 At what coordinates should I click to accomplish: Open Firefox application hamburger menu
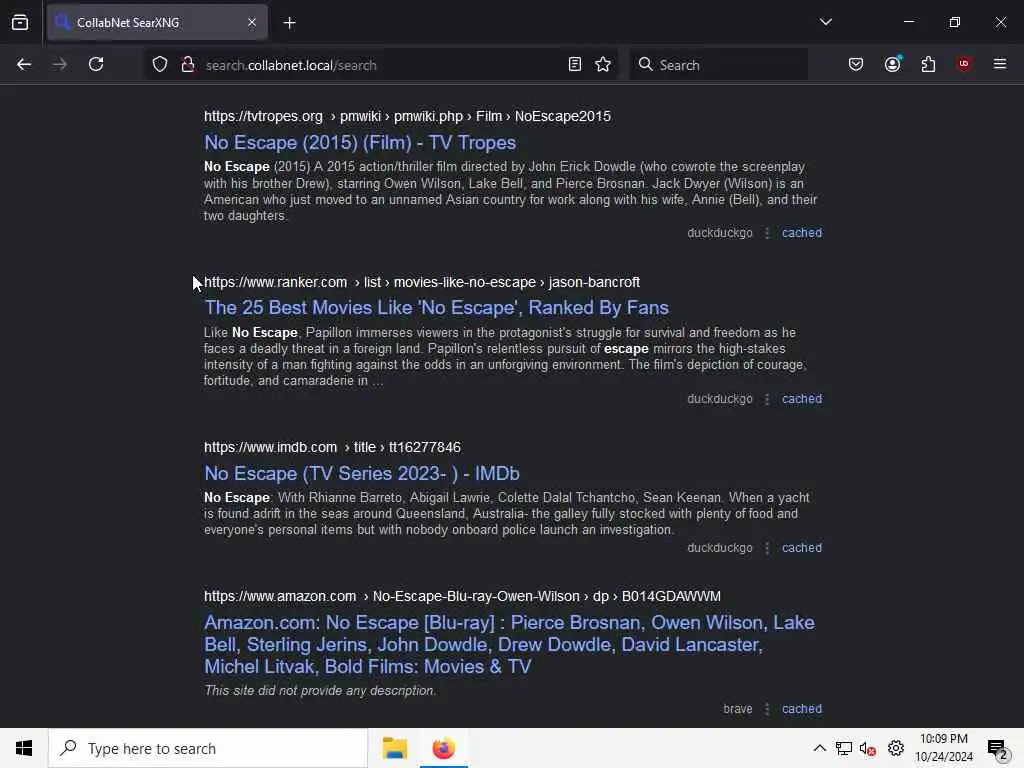[999, 64]
